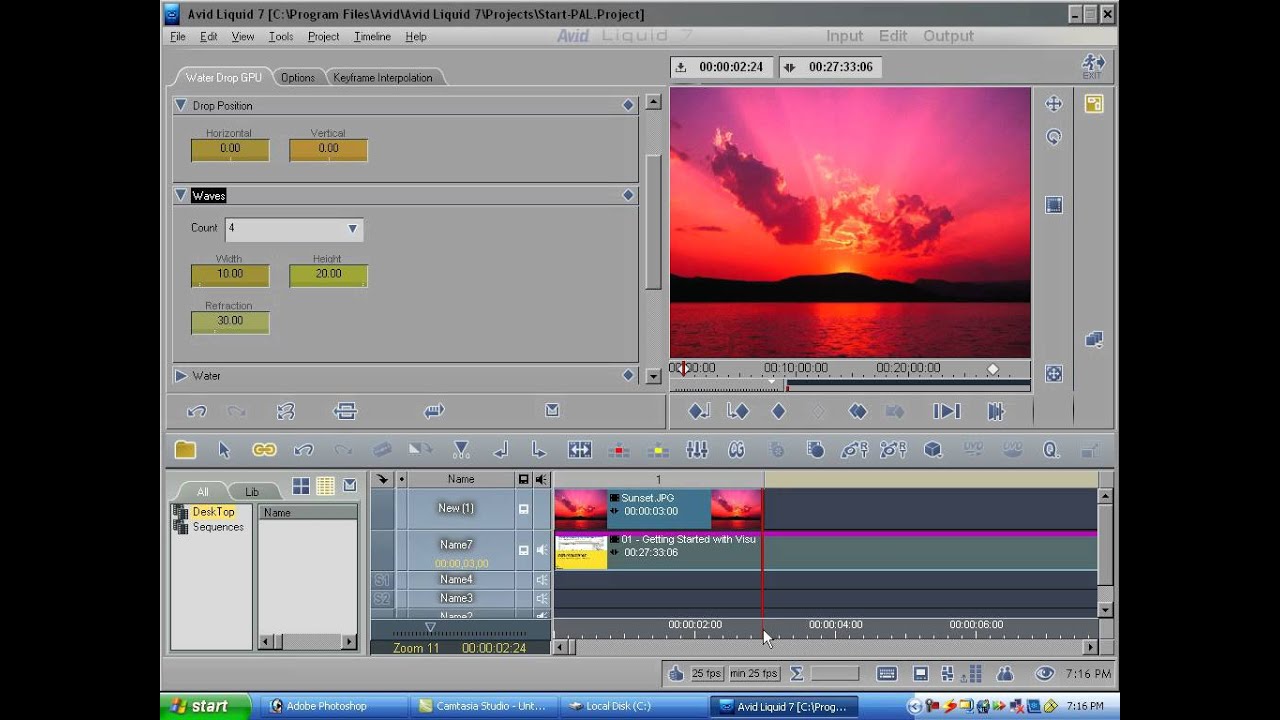Click the trim editor icon
1280x720 pixels.
[579, 450]
